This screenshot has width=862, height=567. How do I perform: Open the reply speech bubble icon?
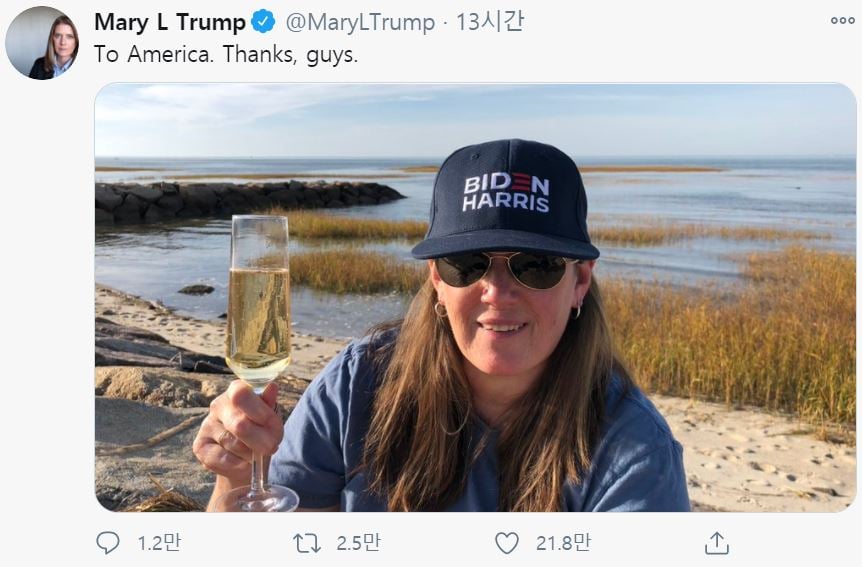pos(107,543)
